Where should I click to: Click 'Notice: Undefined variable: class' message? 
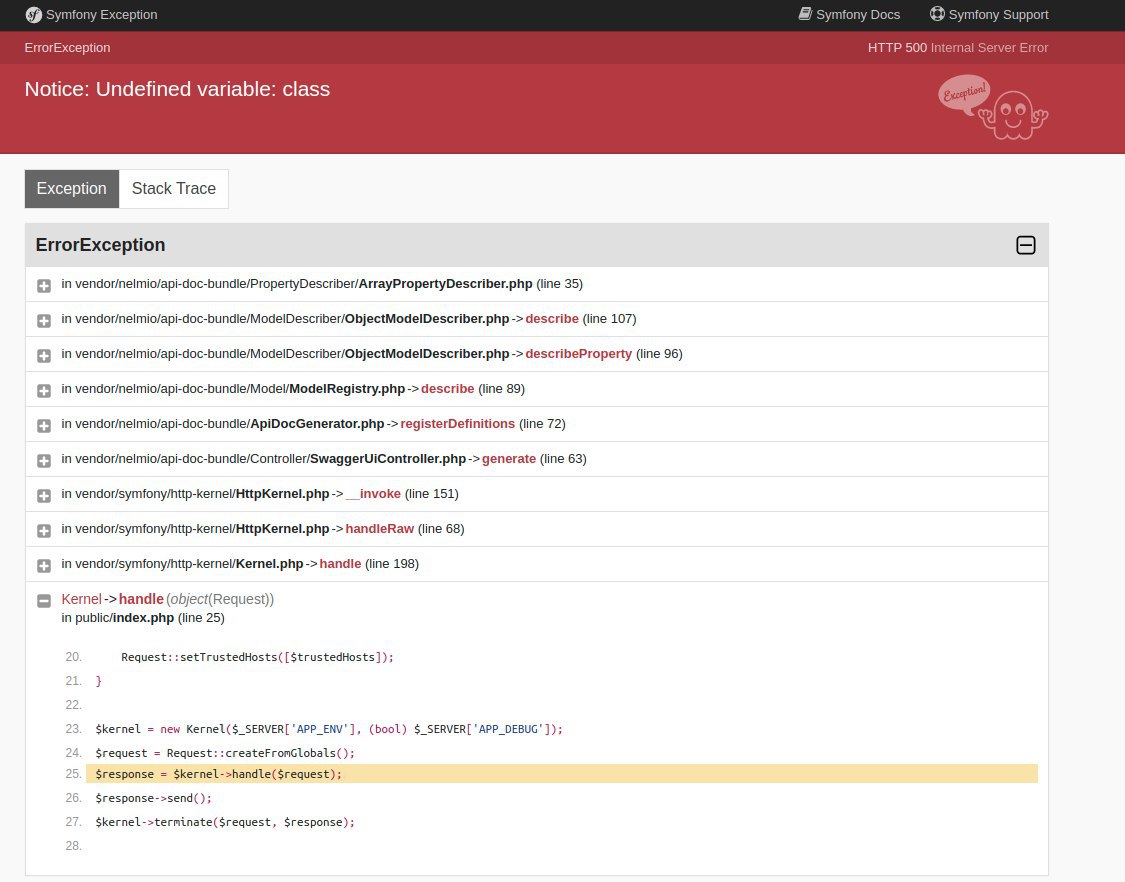pos(177,89)
